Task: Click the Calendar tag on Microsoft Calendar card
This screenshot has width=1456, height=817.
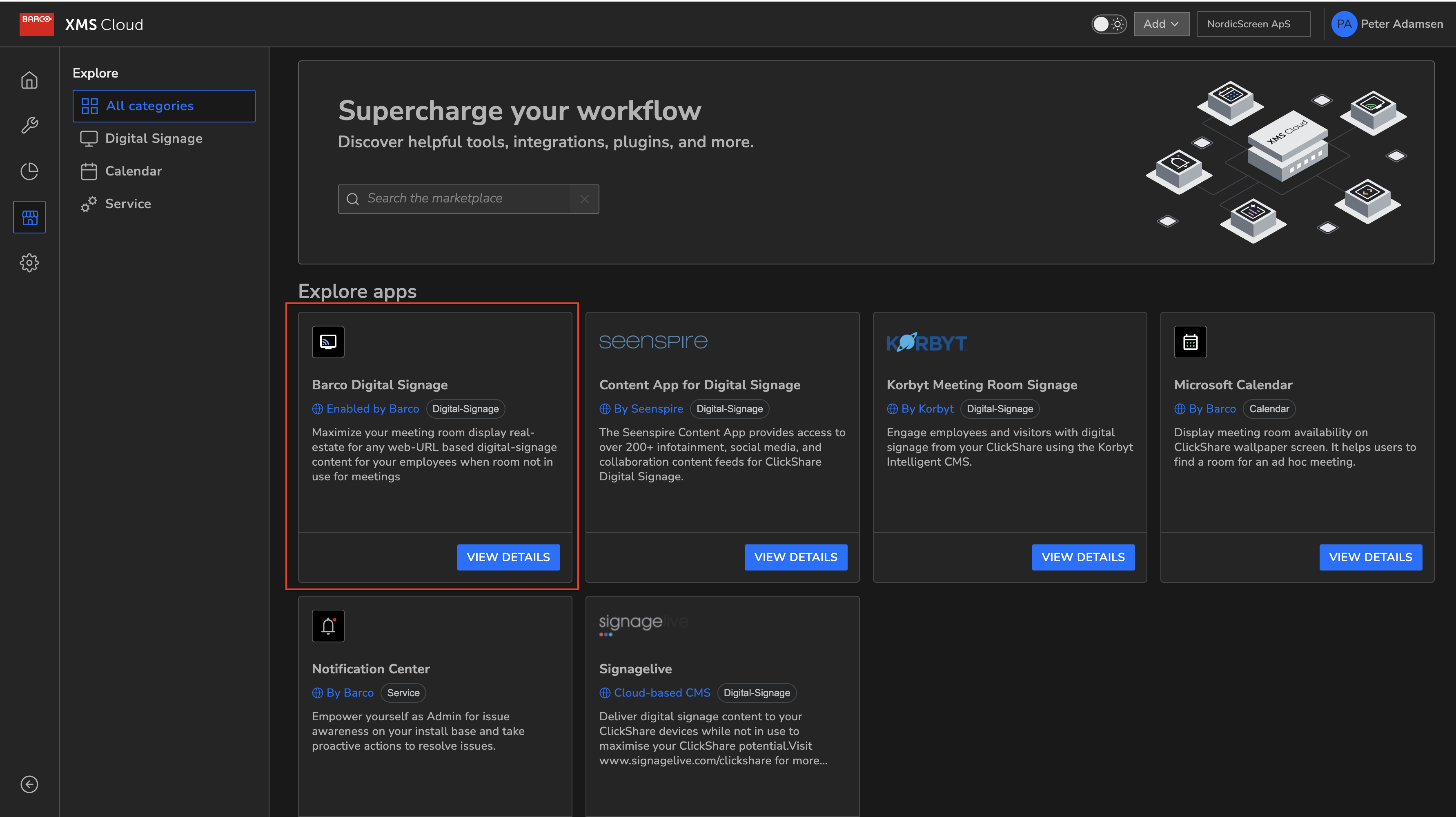Action: coord(1269,408)
